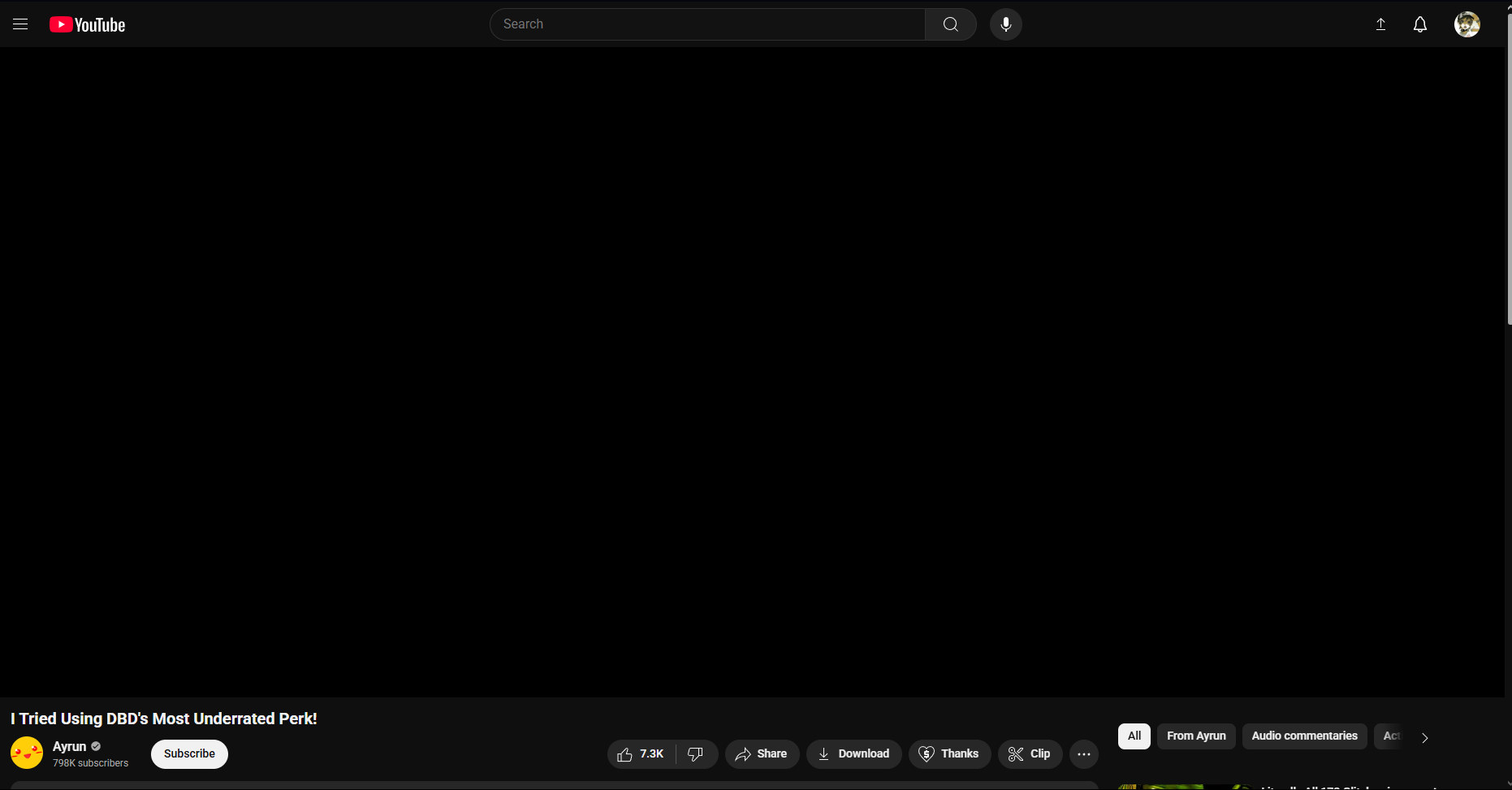
Task: Click the Share button
Action: pyautogui.click(x=761, y=753)
